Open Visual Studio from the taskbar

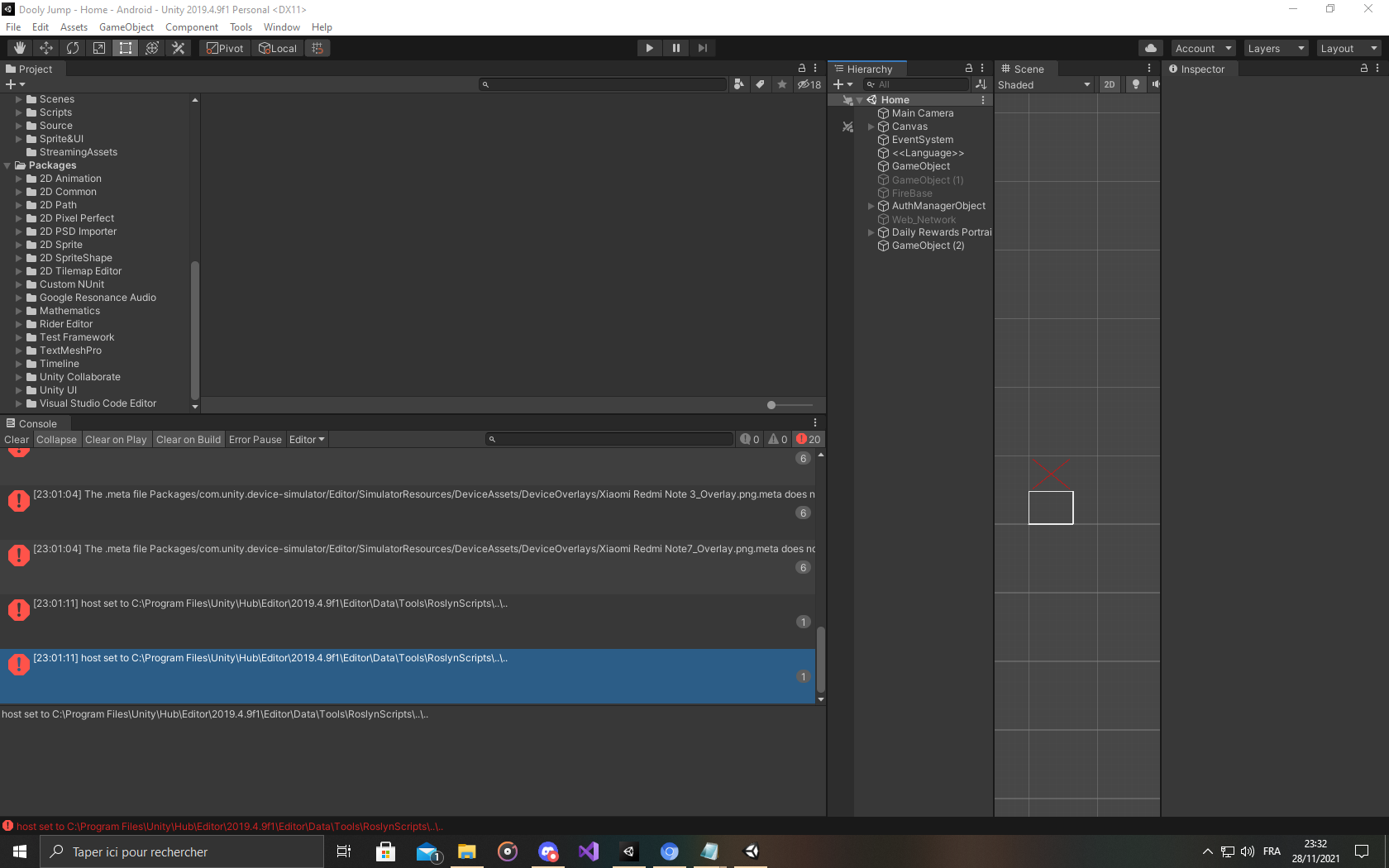(x=589, y=851)
